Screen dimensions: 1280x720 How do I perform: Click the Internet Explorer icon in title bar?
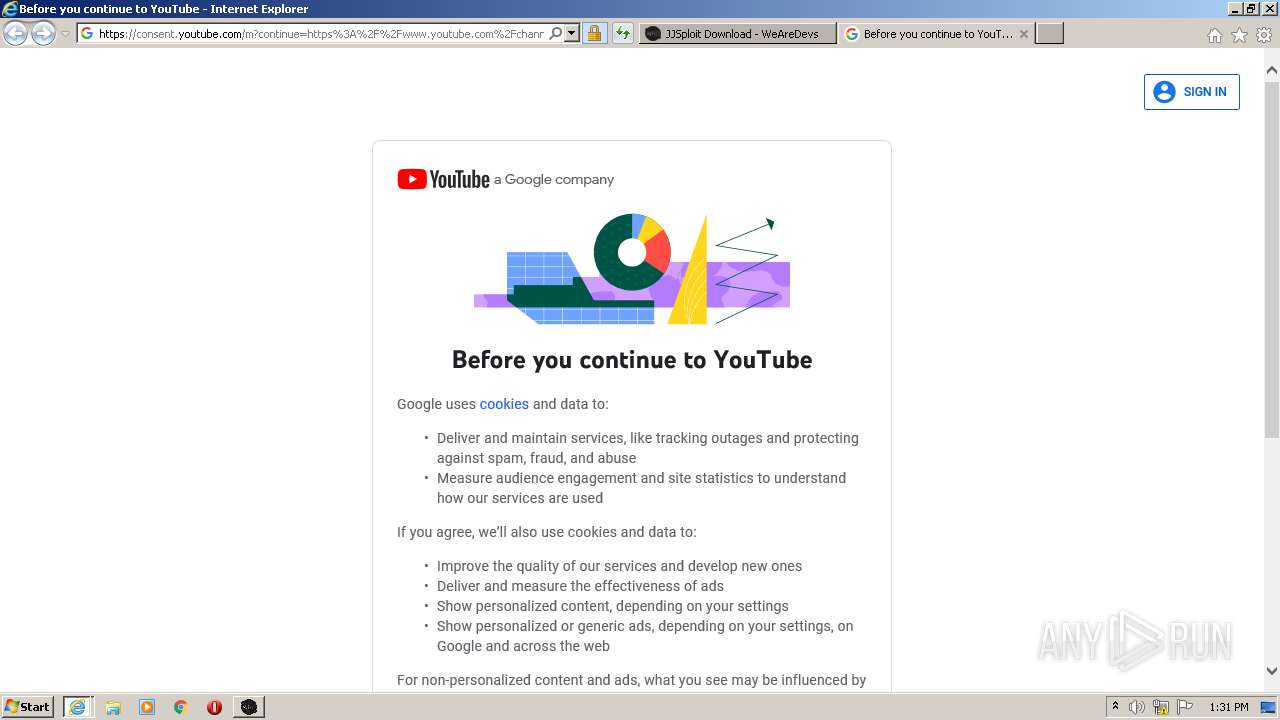[9, 9]
